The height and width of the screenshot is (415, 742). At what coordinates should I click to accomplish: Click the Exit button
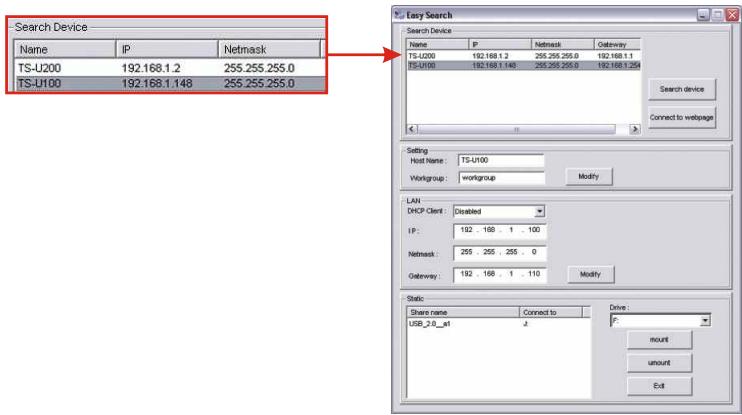click(659, 386)
